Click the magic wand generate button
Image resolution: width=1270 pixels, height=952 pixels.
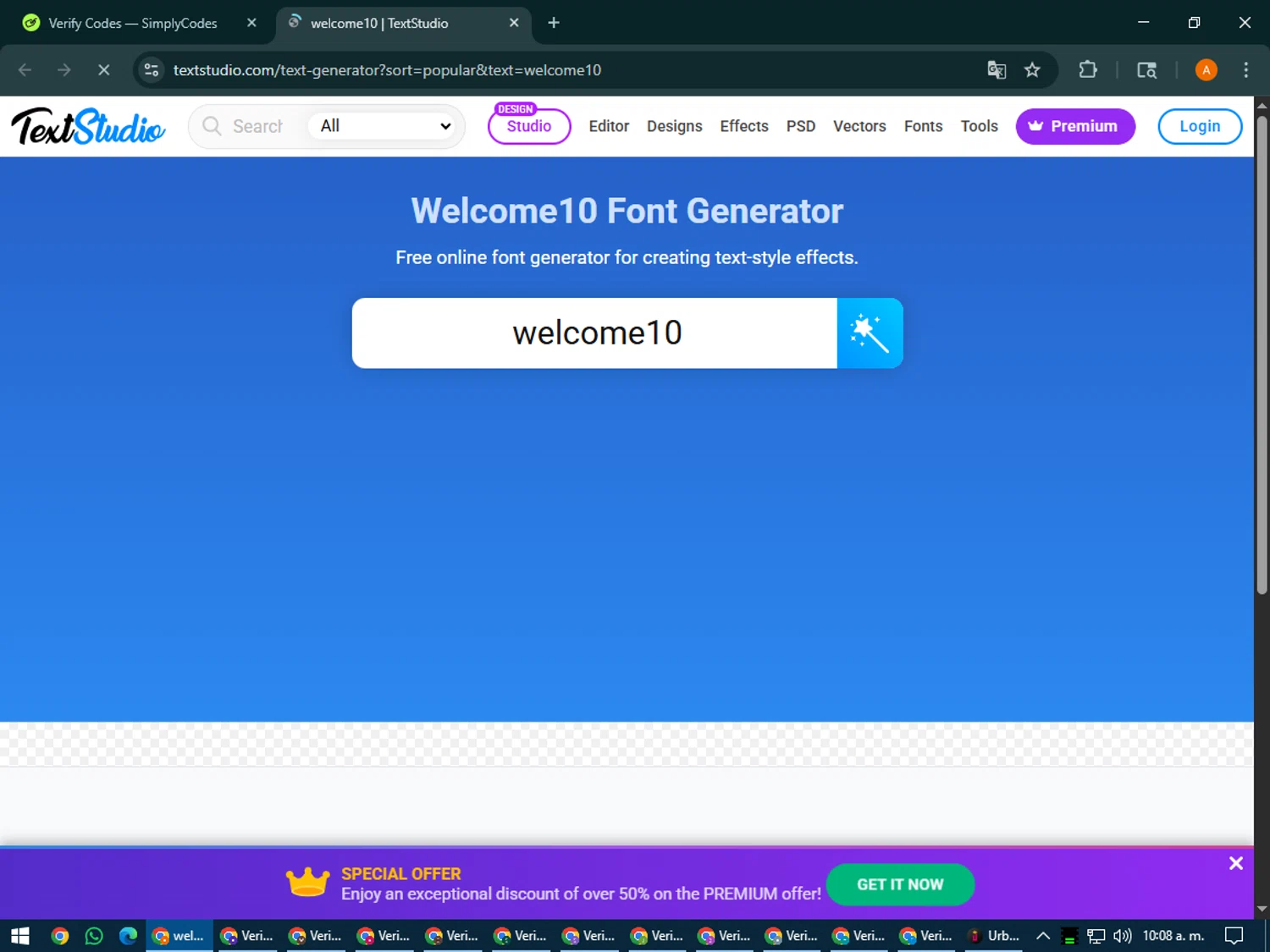tap(870, 333)
